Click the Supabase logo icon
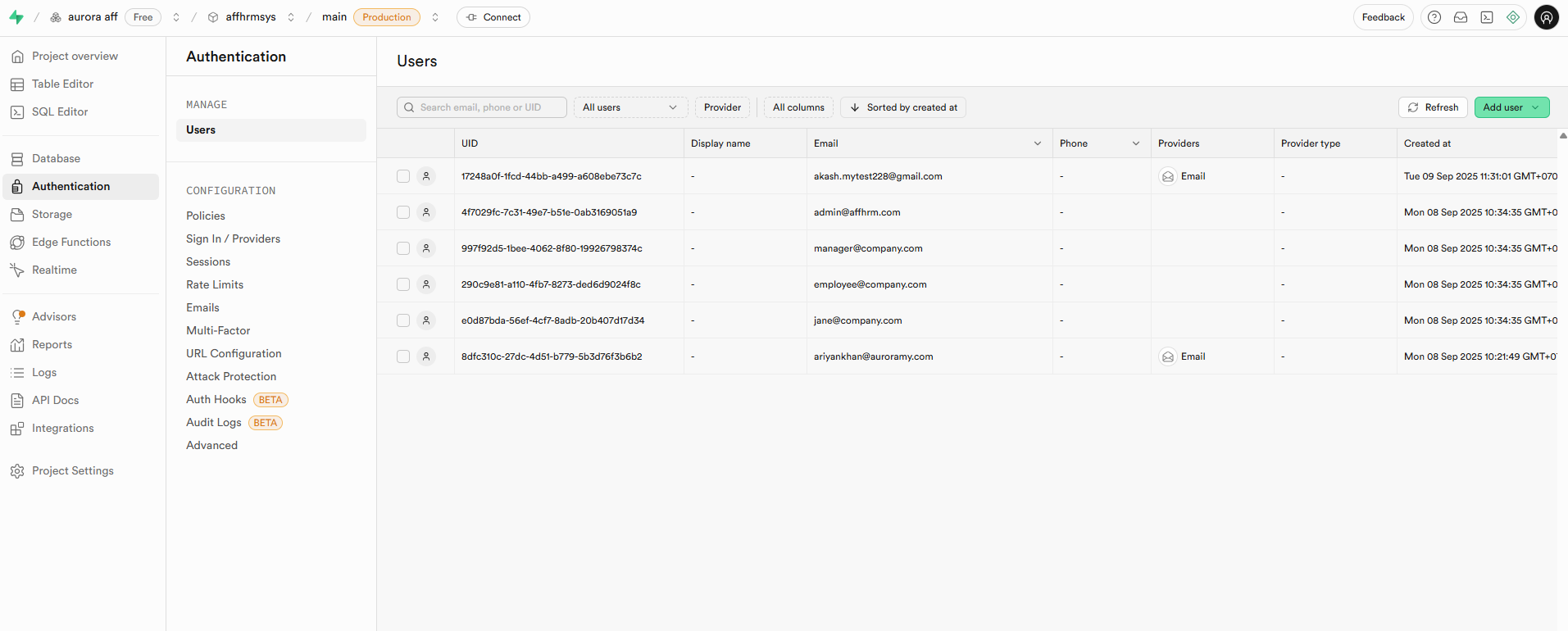This screenshot has height=631, width=1568. coord(16,17)
